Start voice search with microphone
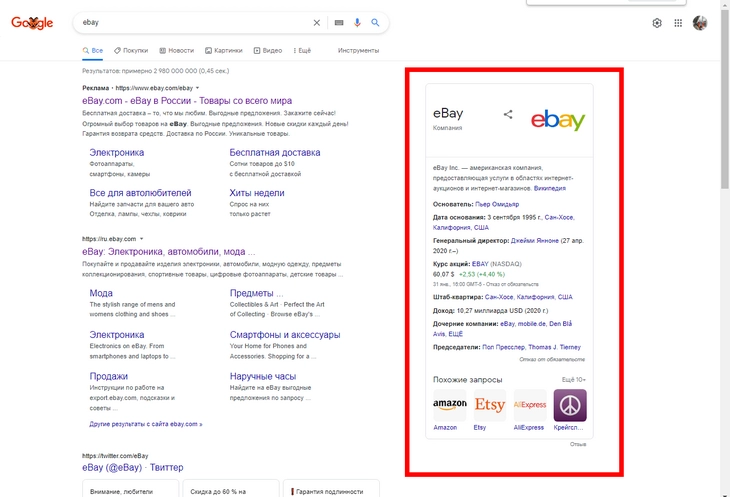730x497 pixels. (x=357, y=22)
